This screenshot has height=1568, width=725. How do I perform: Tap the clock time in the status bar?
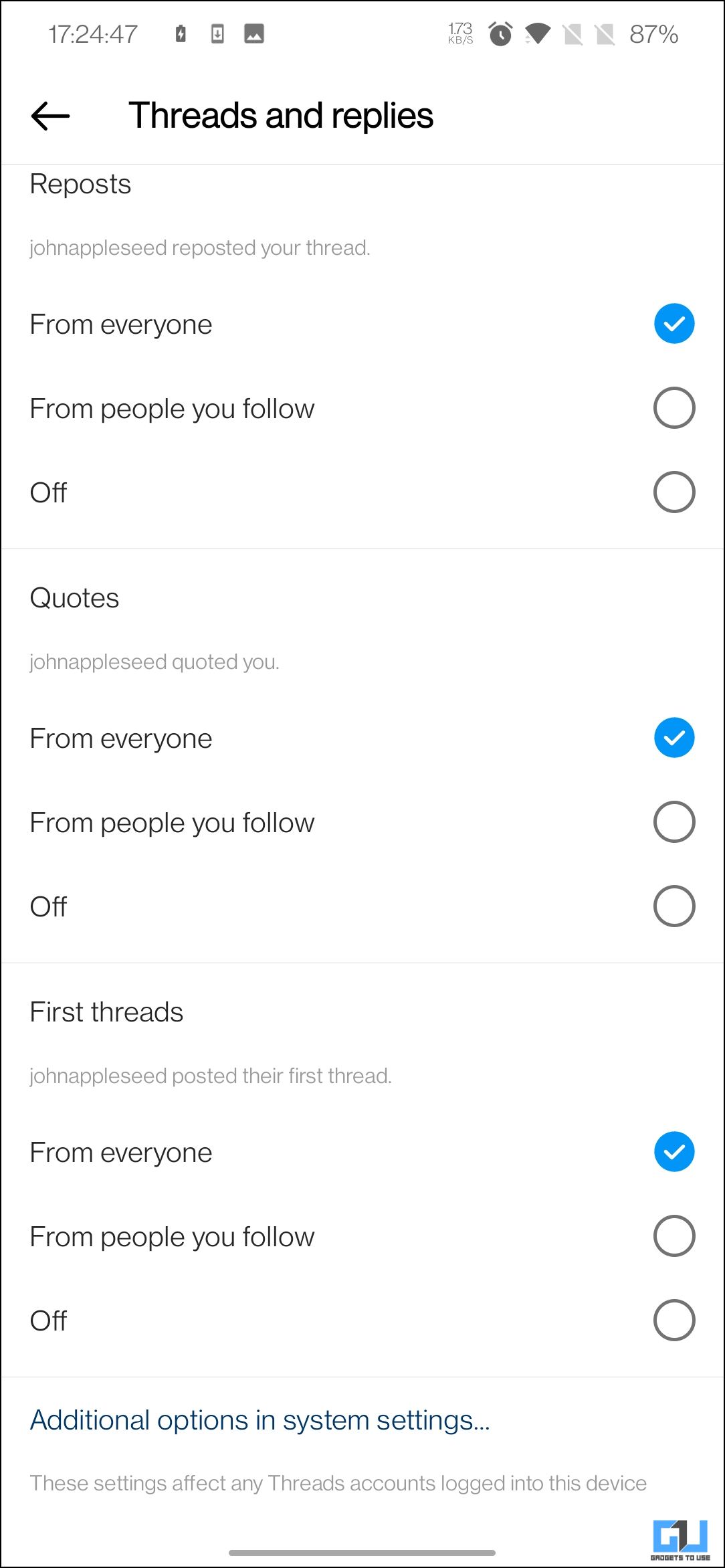coord(94,33)
